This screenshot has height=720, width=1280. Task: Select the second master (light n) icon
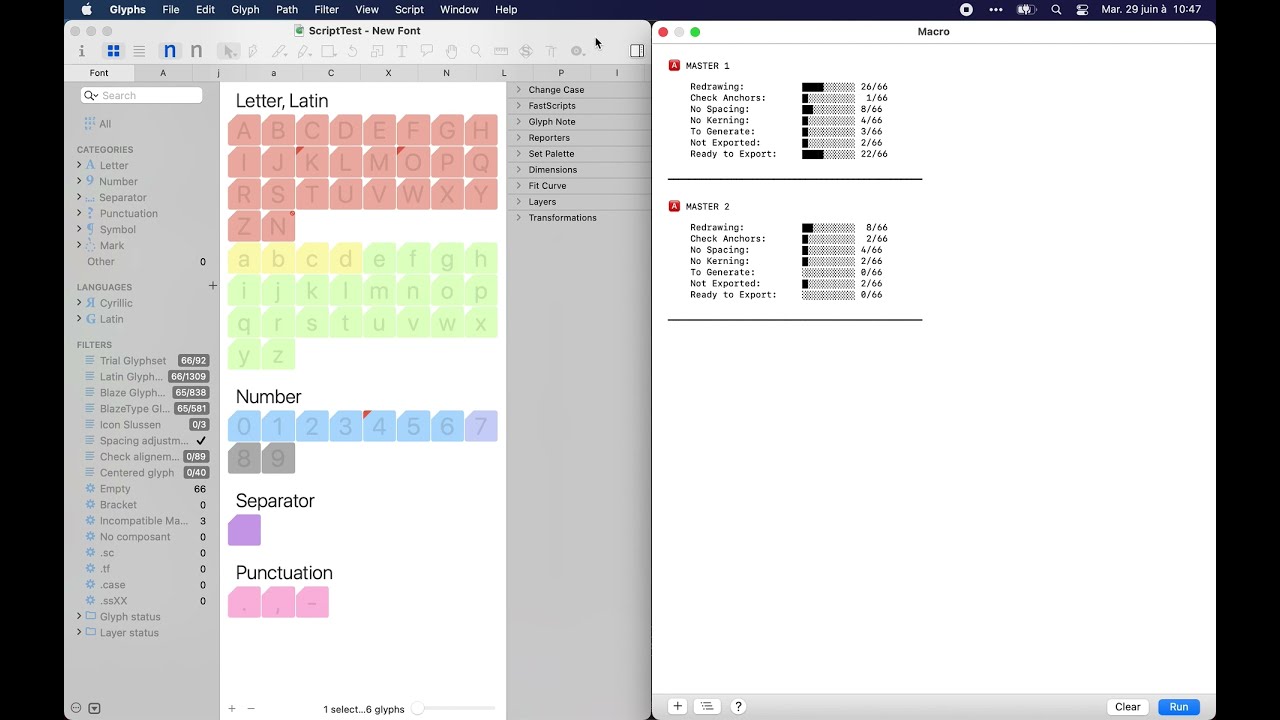[x=196, y=51]
